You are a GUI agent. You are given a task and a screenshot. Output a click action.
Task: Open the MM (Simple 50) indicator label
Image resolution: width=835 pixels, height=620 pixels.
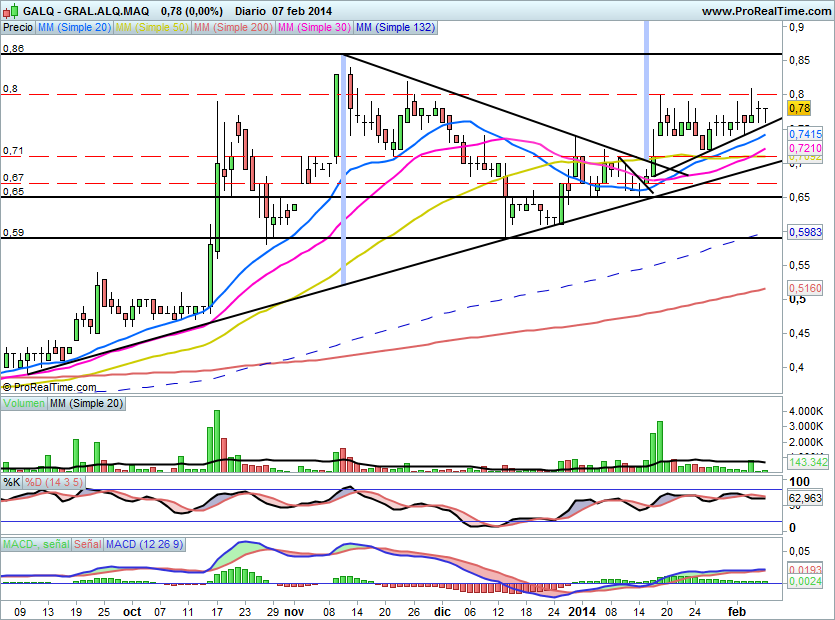[x=152, y=27]
